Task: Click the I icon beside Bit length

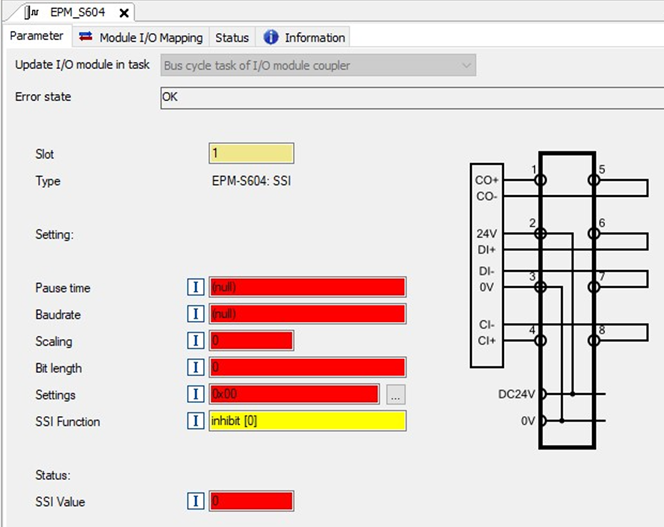Action: point(196,368)
